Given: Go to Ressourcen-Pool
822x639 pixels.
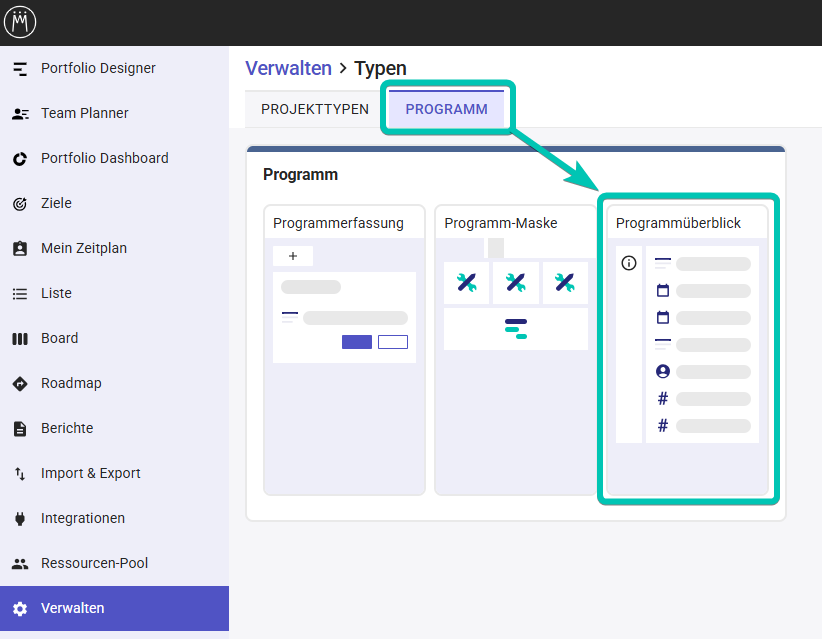Looking at the screenshot, I should click(94, 563).
